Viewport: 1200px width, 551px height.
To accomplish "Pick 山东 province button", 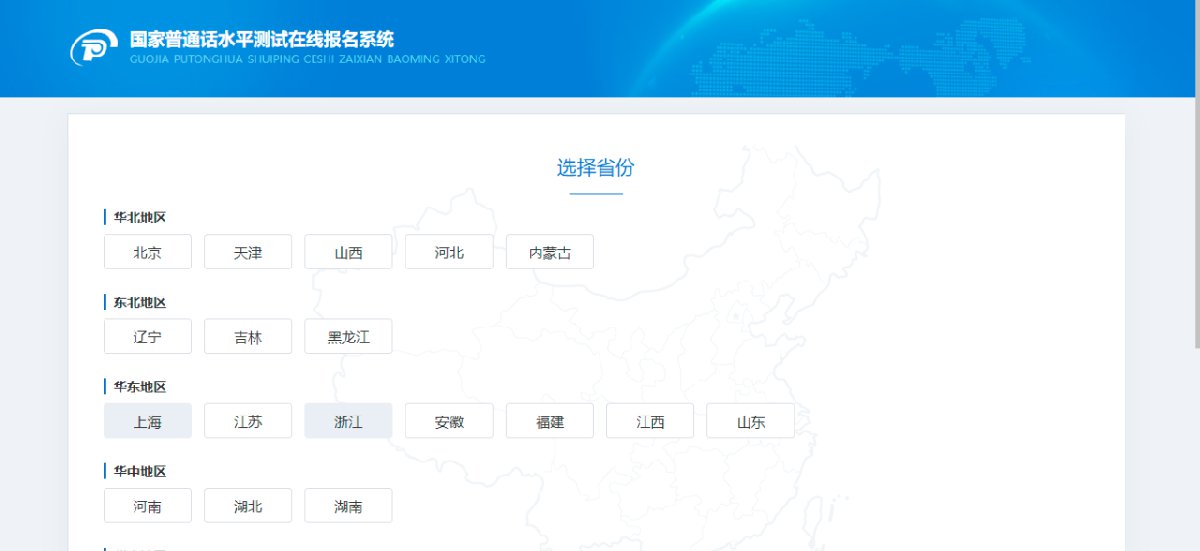I will point(750,421).
